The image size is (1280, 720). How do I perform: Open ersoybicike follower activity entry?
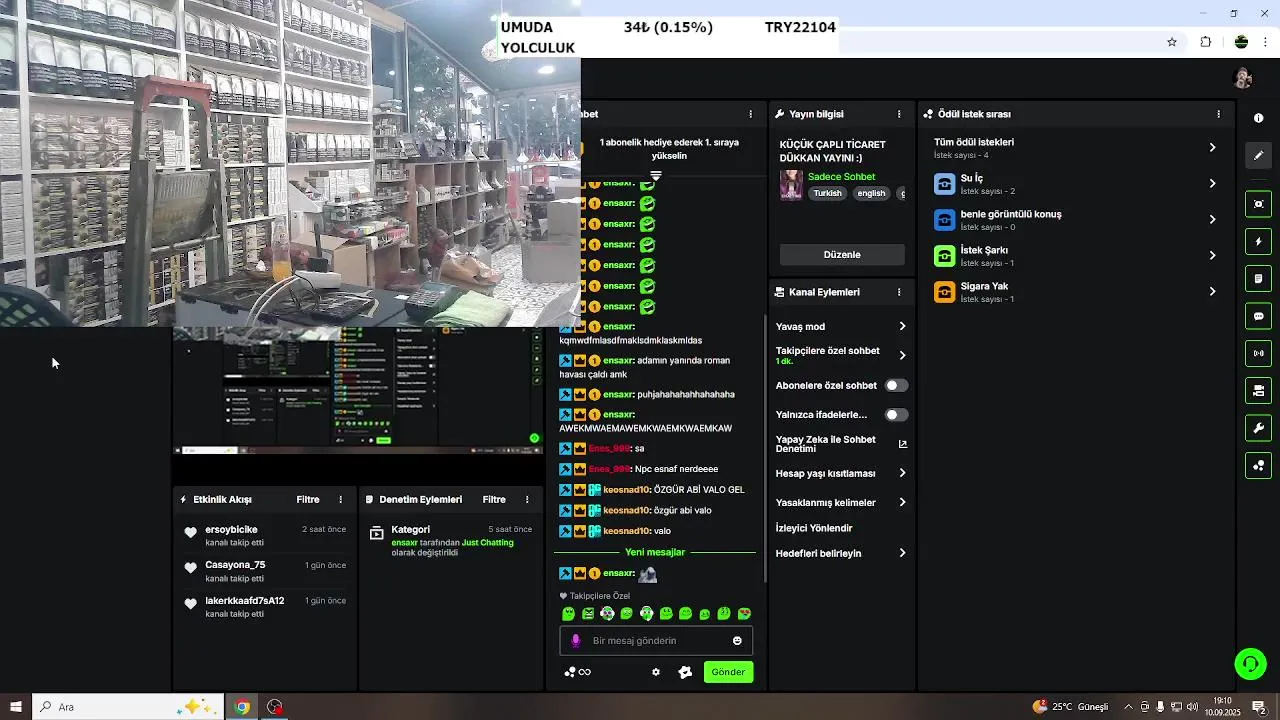click(264, 536)
